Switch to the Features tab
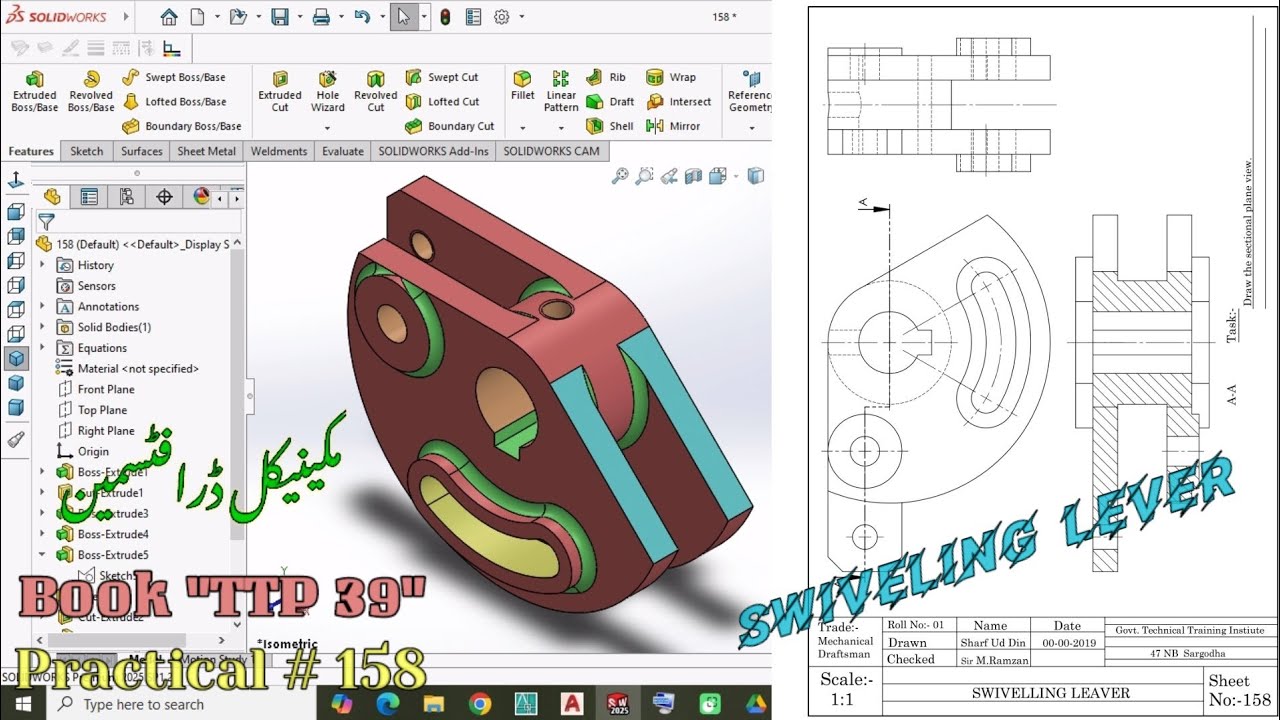1280x720 pixels. tap(31, 151)
